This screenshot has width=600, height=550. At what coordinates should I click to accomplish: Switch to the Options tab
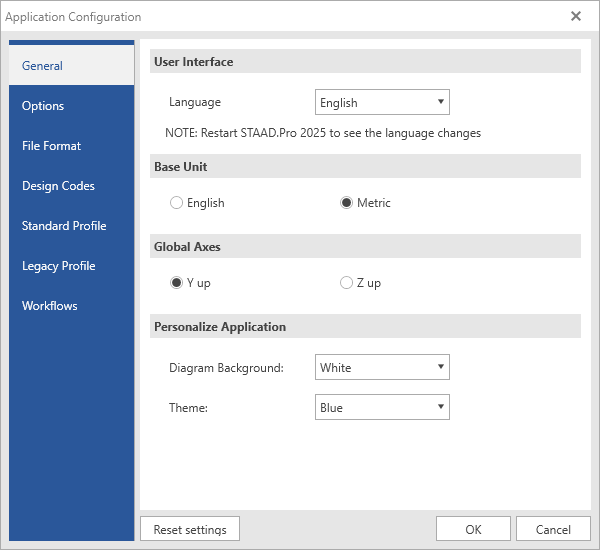click(72, 106)
